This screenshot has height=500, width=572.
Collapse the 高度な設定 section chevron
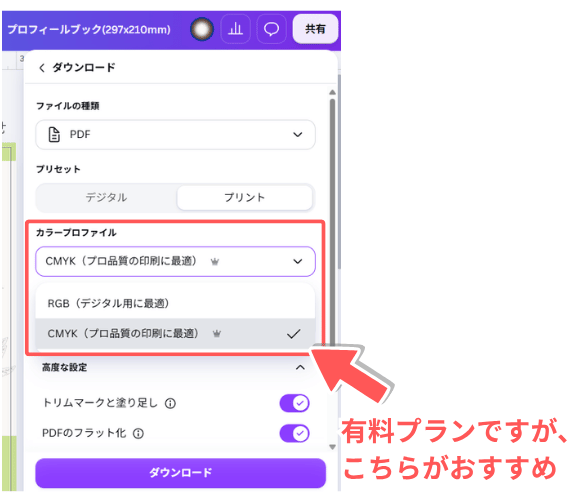pyautogui.click(x=300, y=367)
